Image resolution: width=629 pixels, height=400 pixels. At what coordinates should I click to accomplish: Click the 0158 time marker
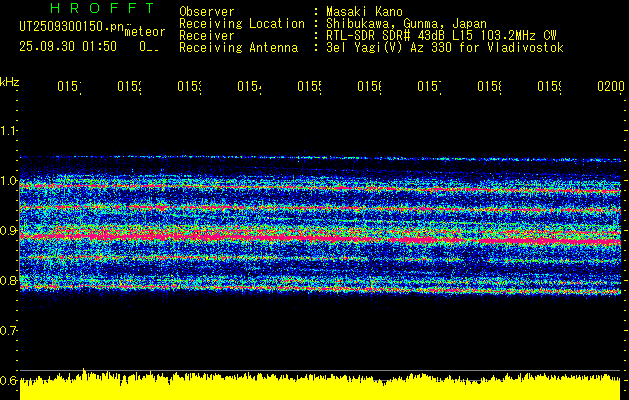490,86
